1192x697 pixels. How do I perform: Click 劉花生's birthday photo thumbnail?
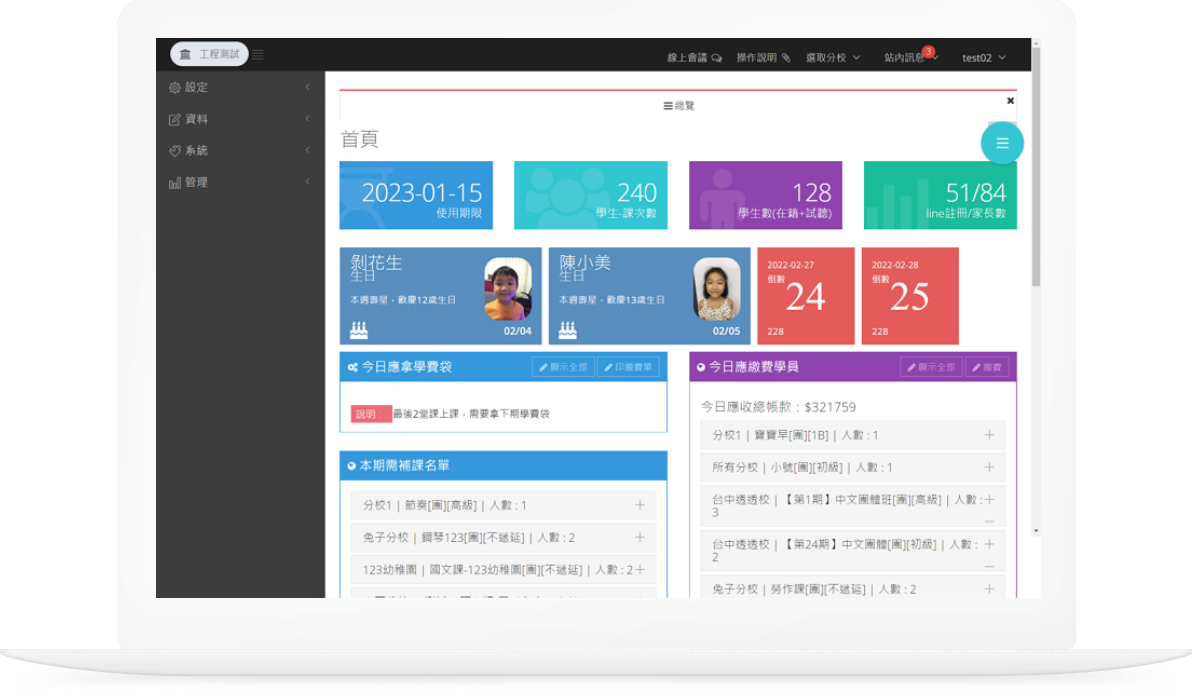508,289
